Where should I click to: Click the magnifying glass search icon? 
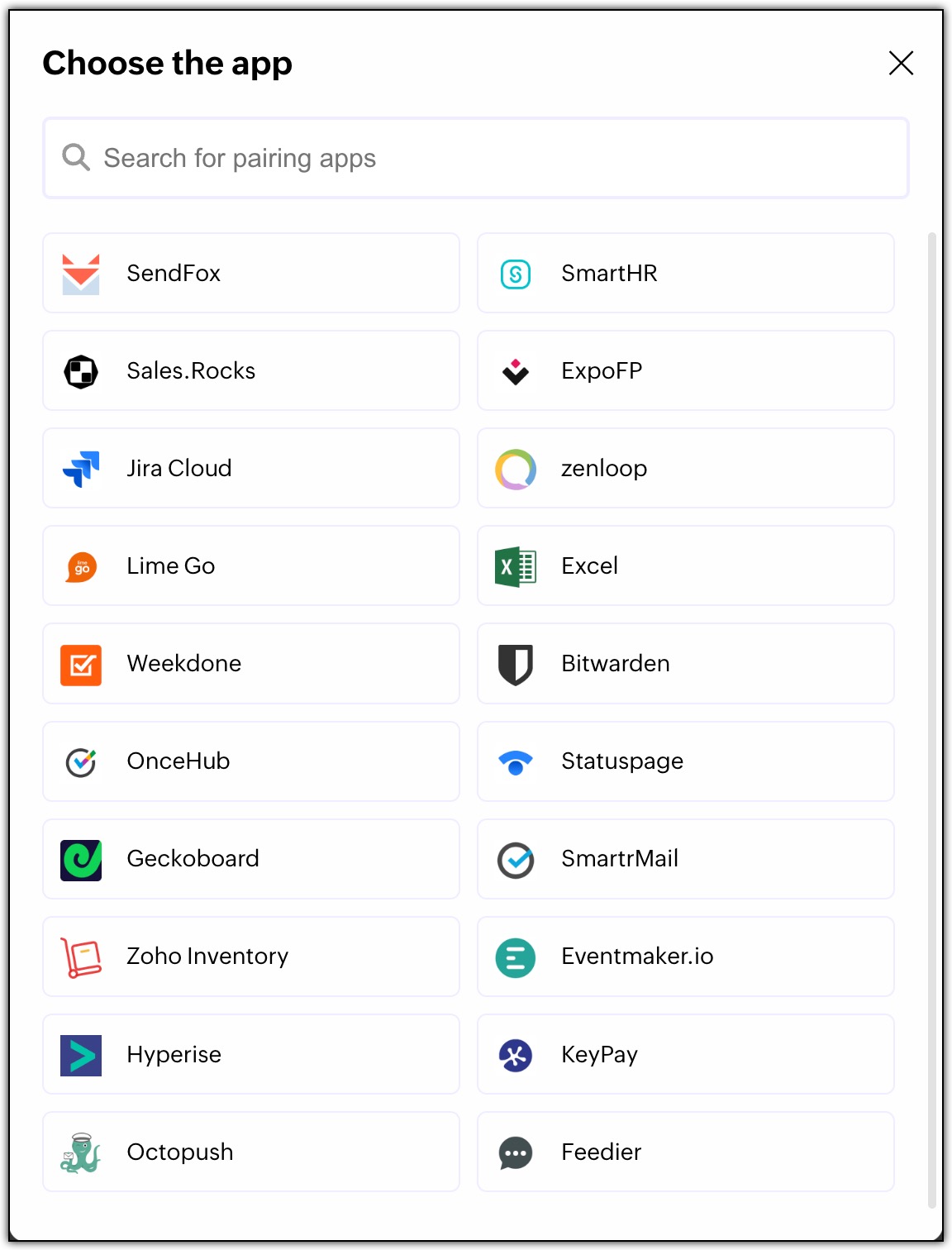click(x=76, y=157)
